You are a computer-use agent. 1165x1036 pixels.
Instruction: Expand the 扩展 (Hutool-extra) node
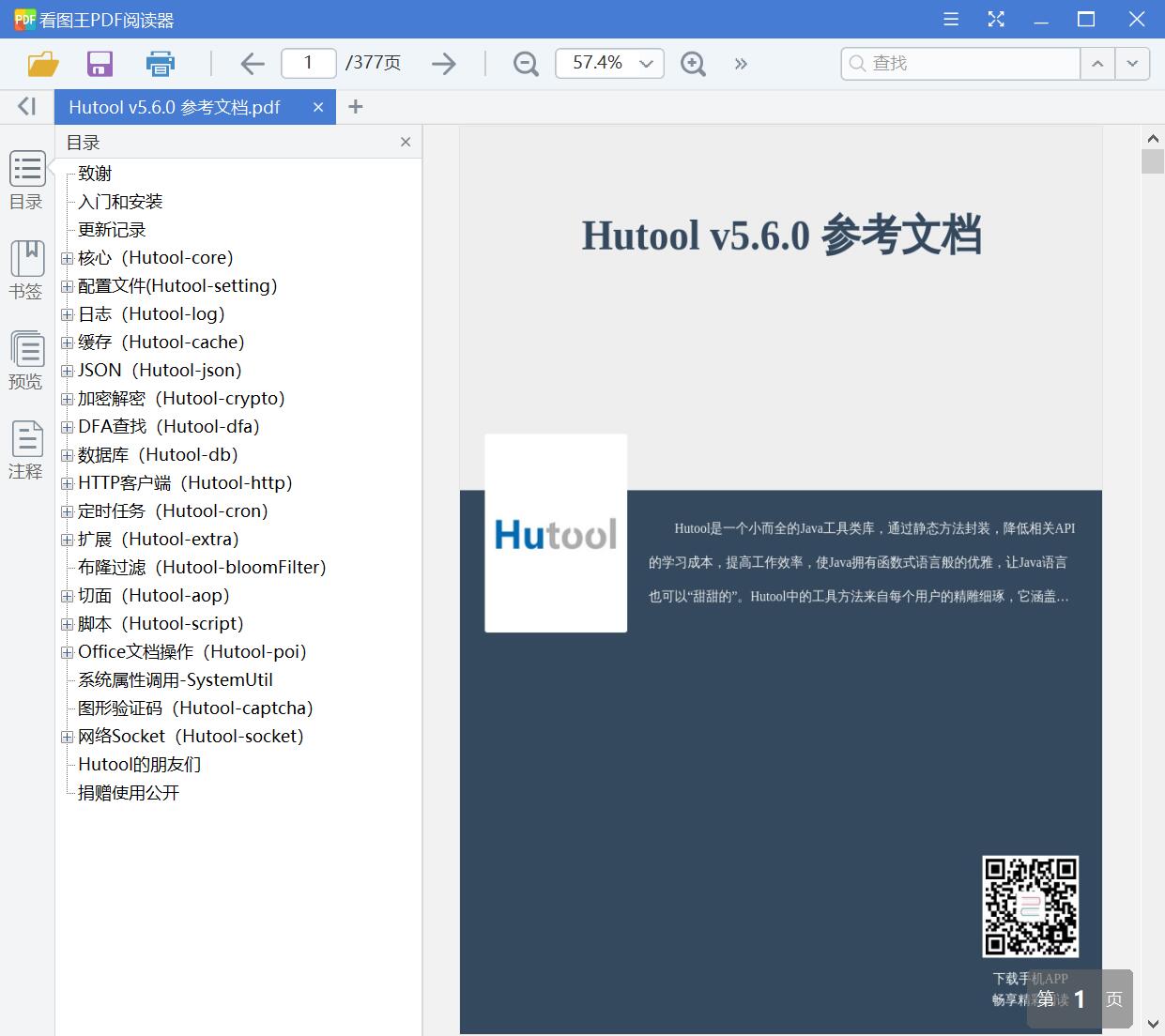click(67, 540)
